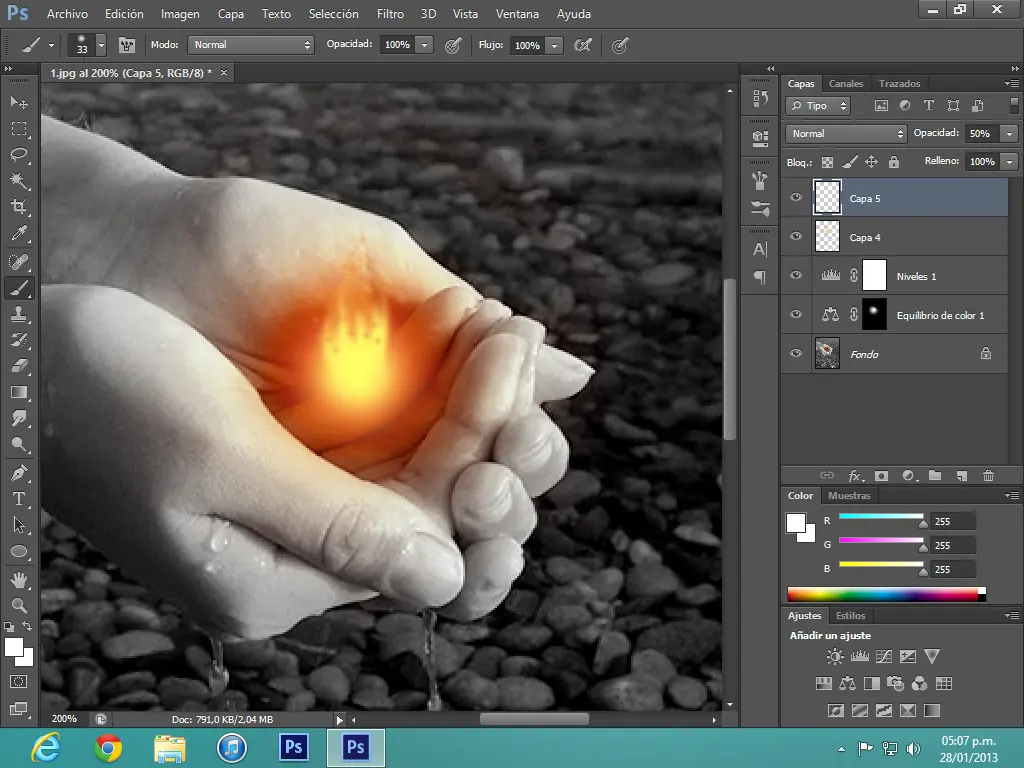Select the Gradient tool

(x=19, y=392)
